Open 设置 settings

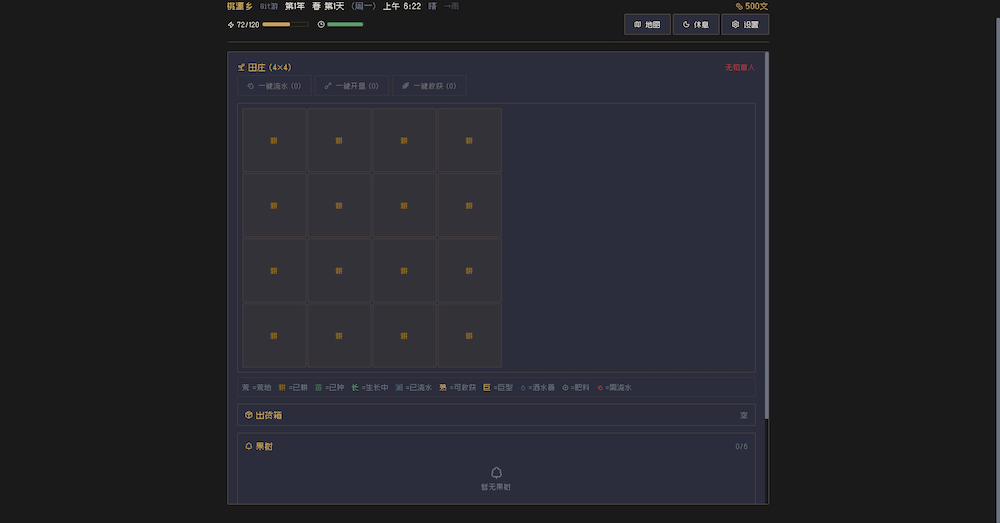coord(745,24)
